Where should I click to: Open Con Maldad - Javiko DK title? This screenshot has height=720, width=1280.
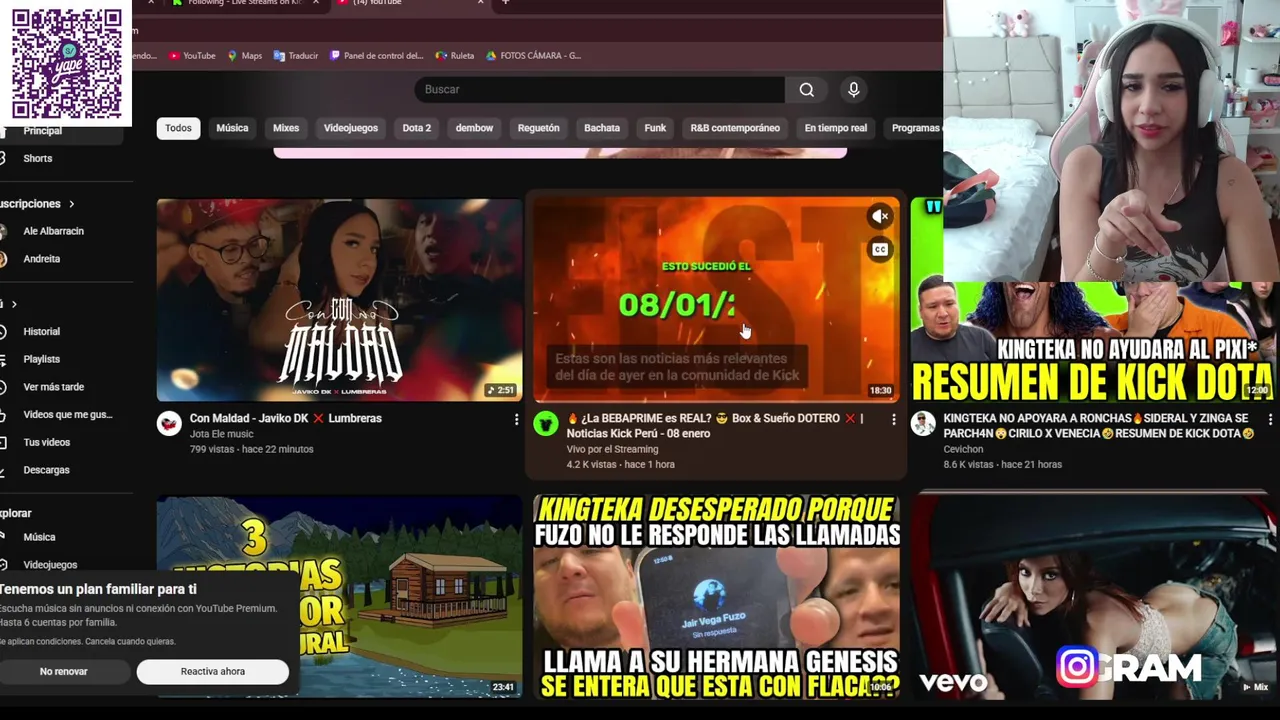point(286,419)
